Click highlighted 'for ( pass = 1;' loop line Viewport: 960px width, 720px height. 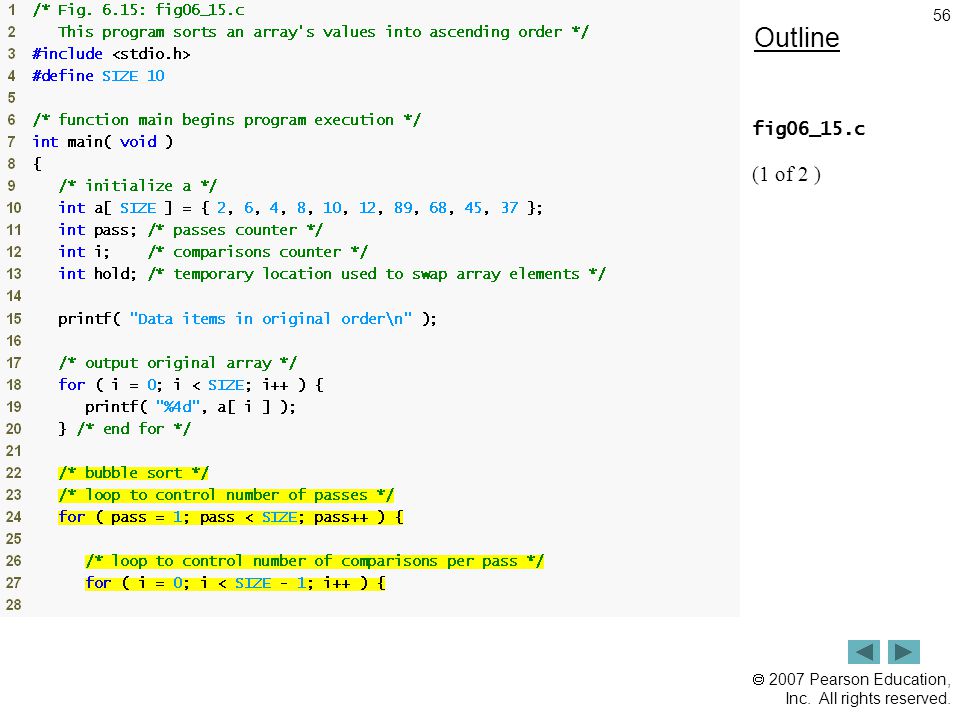231,517
